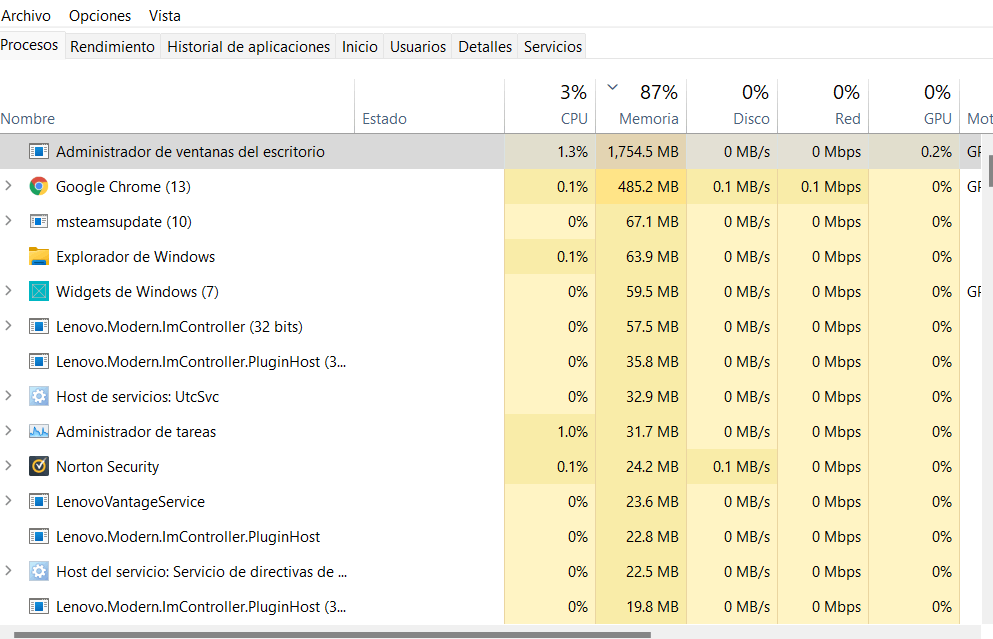Image resolution: width=993 pixels, height=639 pixels.
Task: Click the 0.2% GPU cell
Action: (914, 151)
